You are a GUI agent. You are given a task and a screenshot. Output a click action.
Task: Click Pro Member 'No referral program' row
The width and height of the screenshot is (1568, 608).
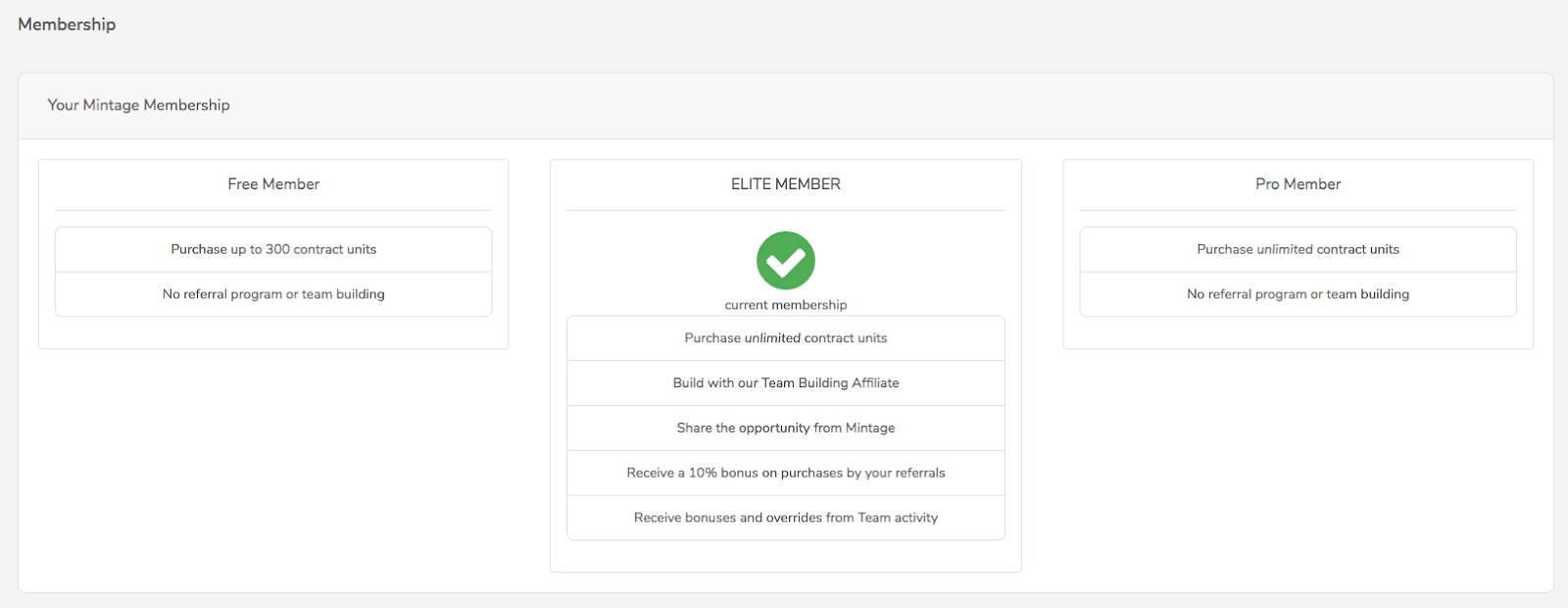click(1298, 294)
